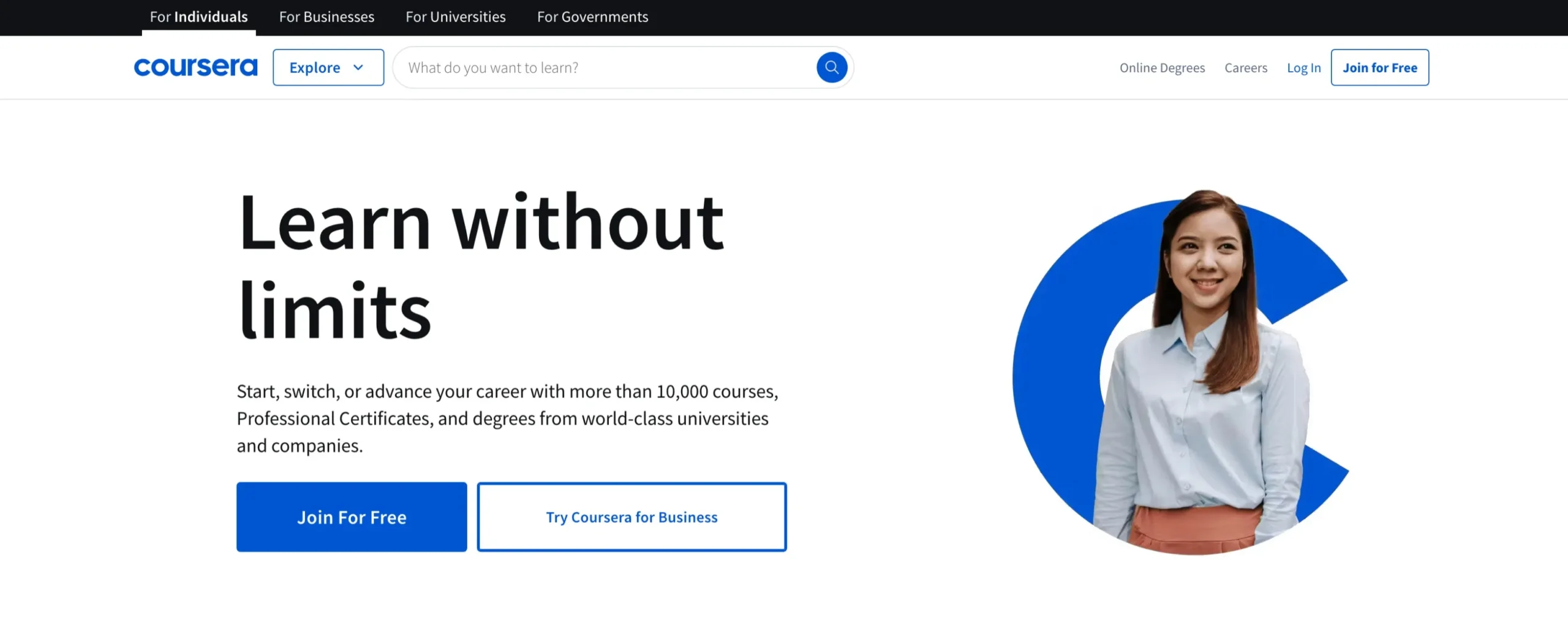Select Try Coursera for Business button
Image resolution: width=1568 pixels, height=636 pixels.
[x=631, y=517]
